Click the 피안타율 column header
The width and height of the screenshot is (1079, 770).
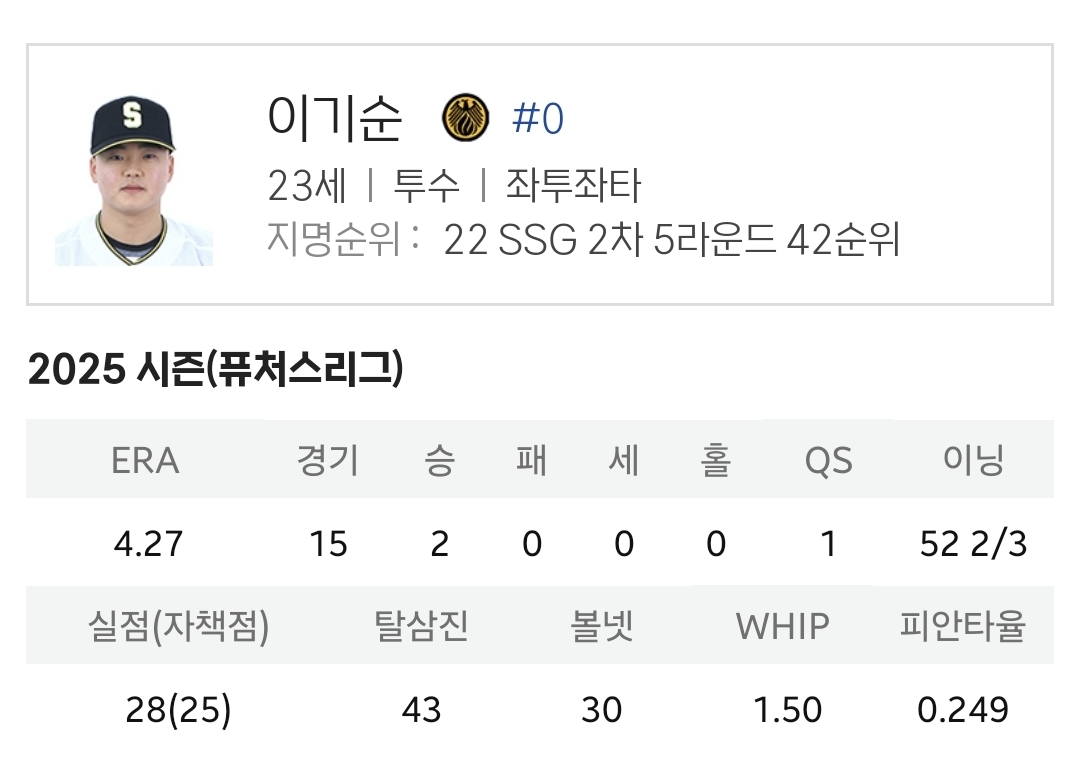click(x=963, y=625)
